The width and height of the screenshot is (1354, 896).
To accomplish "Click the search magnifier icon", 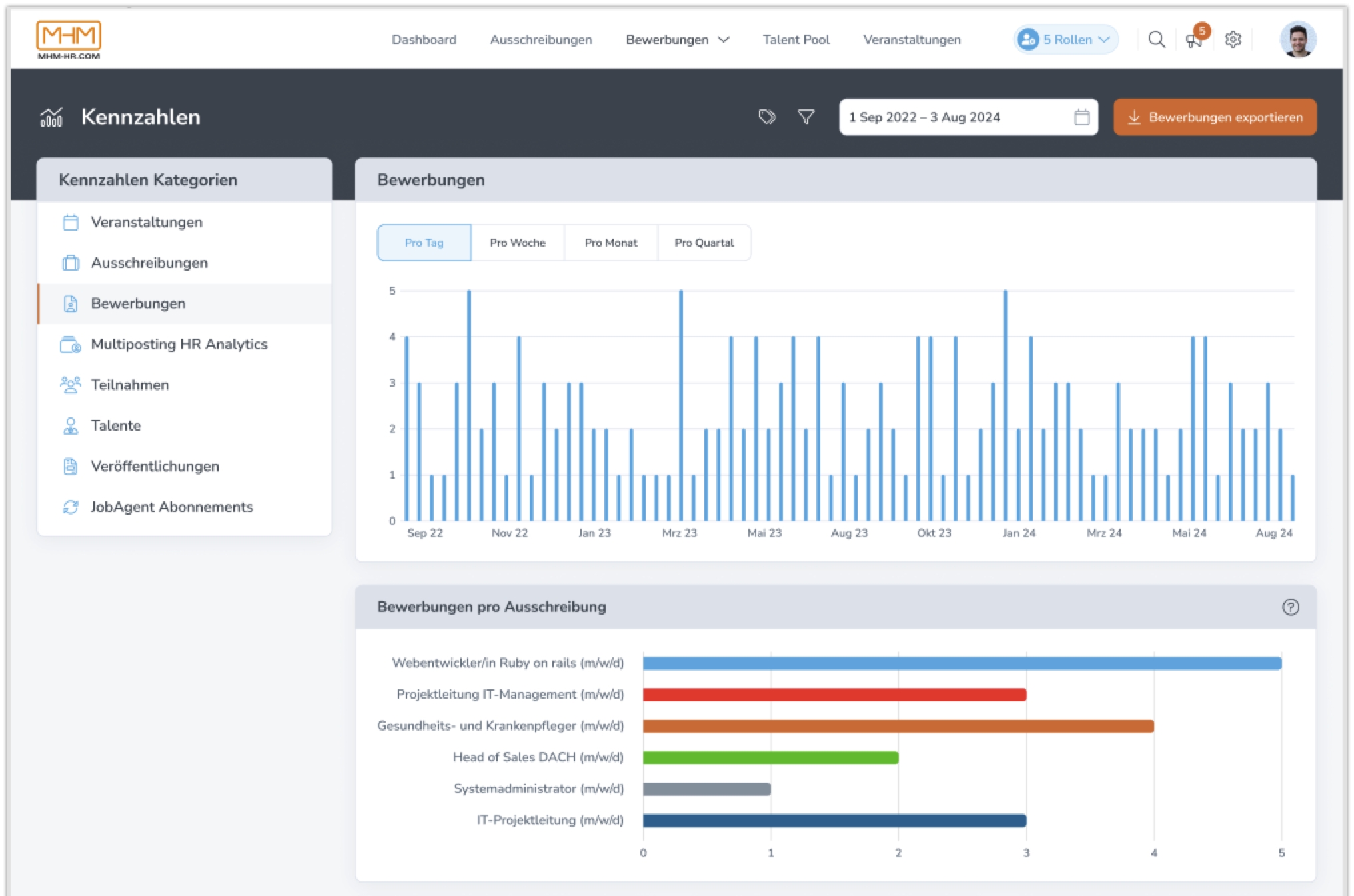I will [x=1156, y=40].
